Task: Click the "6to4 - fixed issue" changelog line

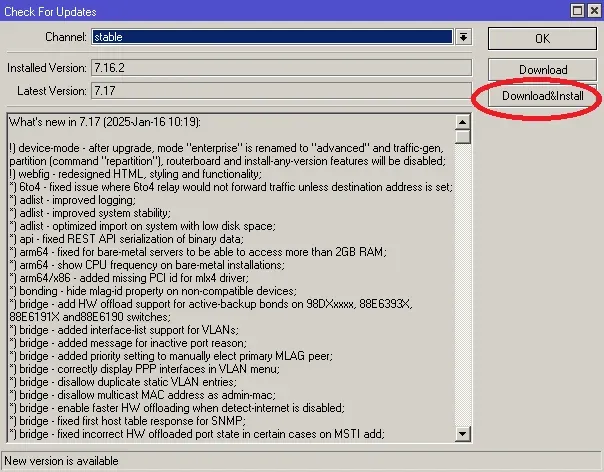Action: (x=231, y=187)
